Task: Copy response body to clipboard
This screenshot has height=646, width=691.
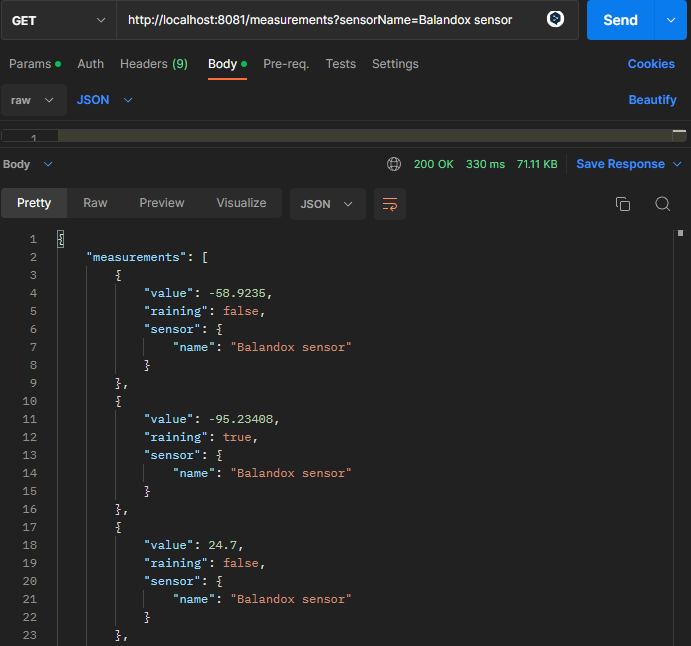Action: click(623, 204)
